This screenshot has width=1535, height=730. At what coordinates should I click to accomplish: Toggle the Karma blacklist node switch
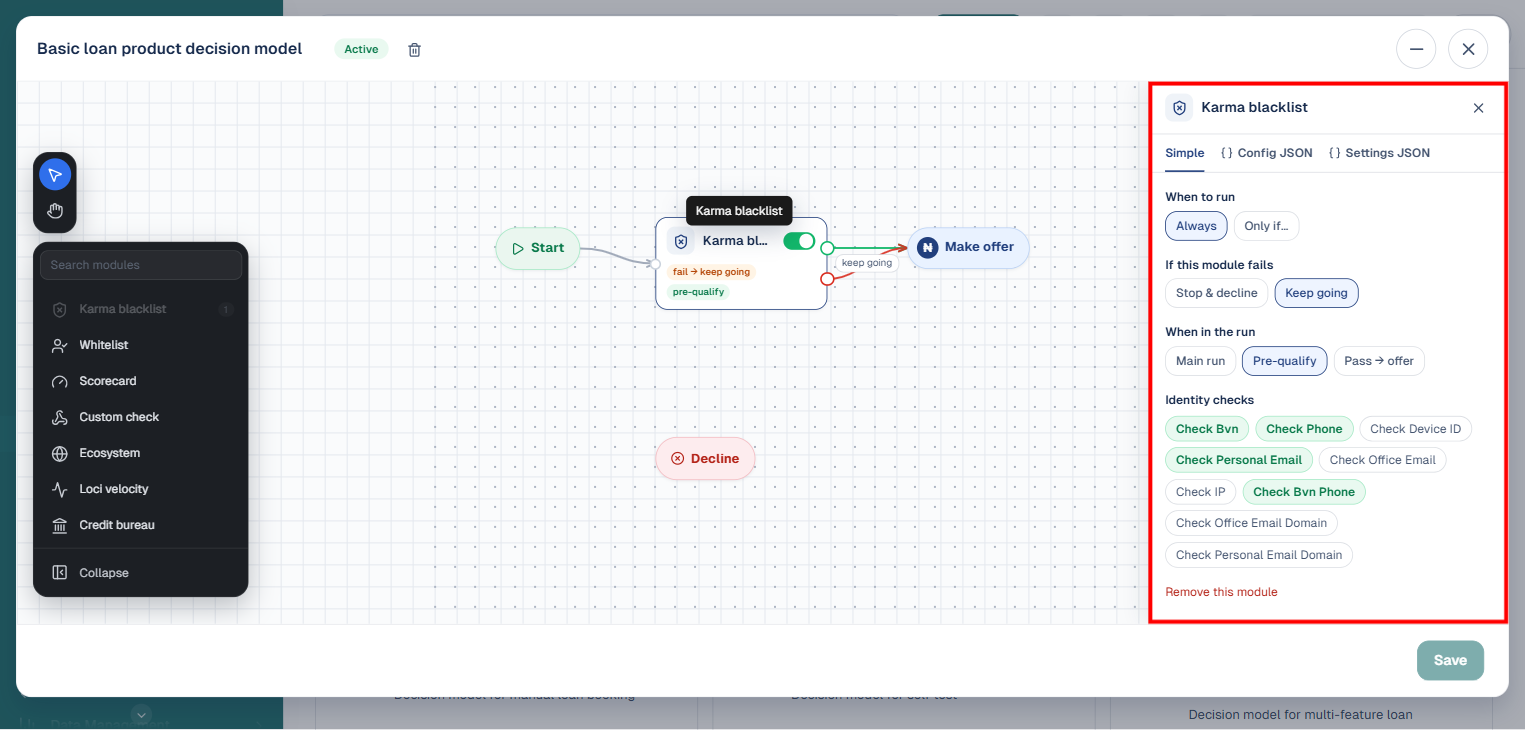point(799,241)
